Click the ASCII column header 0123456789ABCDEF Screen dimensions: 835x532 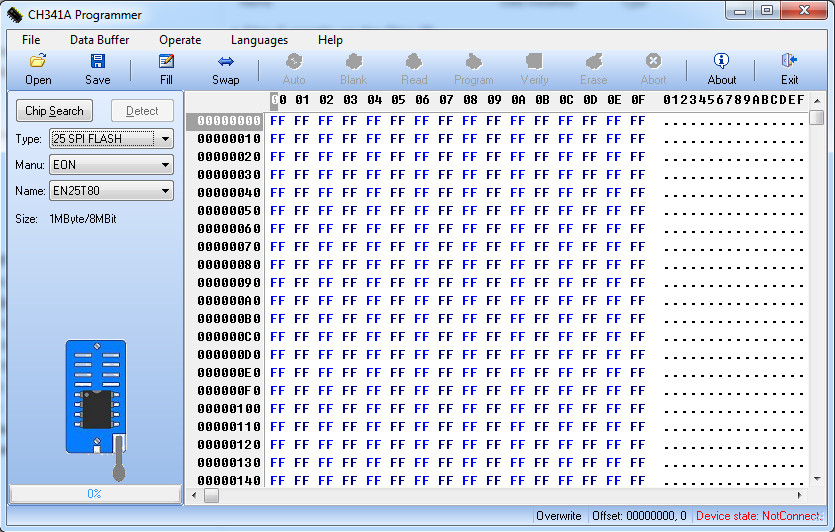click(733, 100)
